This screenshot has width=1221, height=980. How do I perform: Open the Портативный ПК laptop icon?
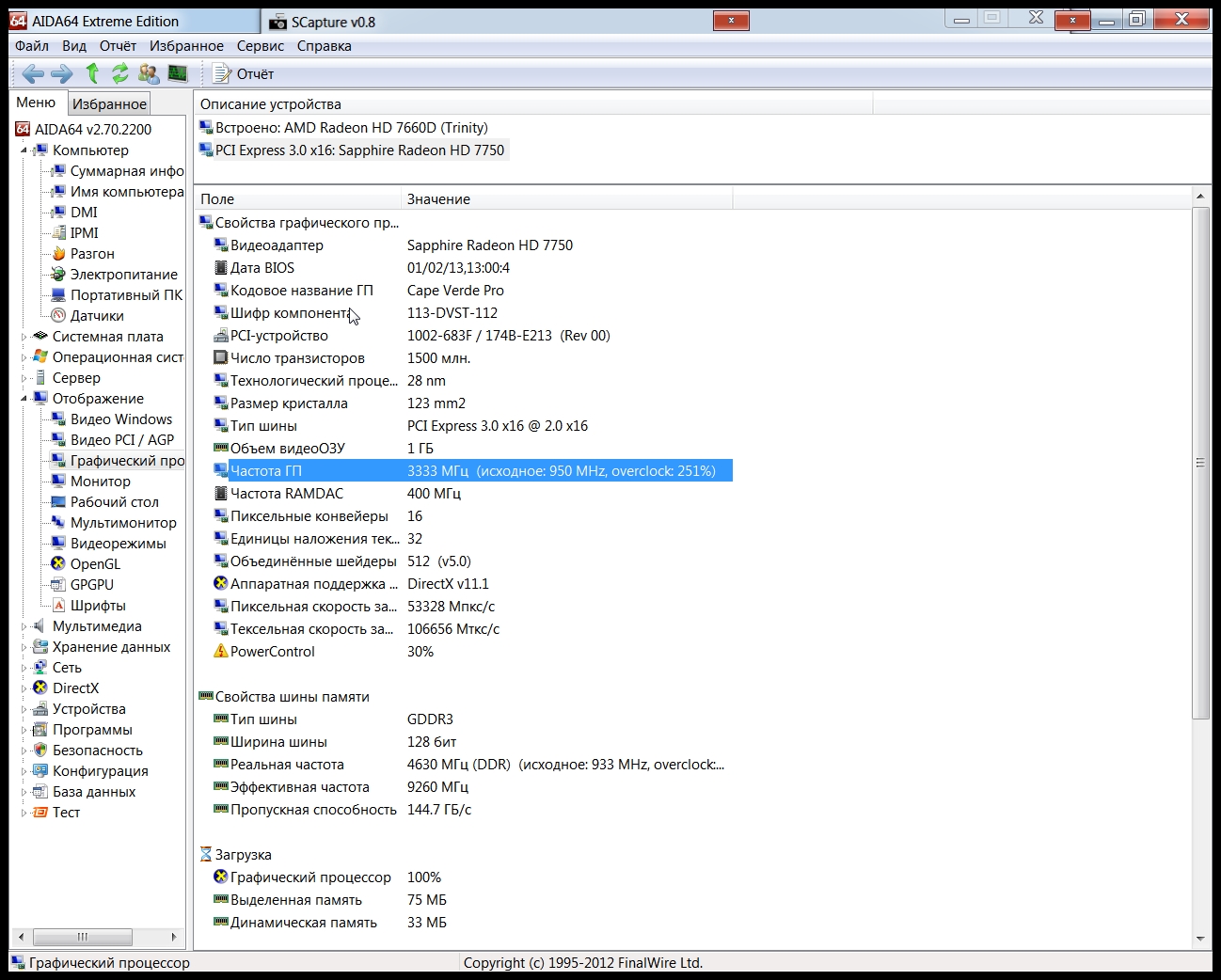pos(58,294)
